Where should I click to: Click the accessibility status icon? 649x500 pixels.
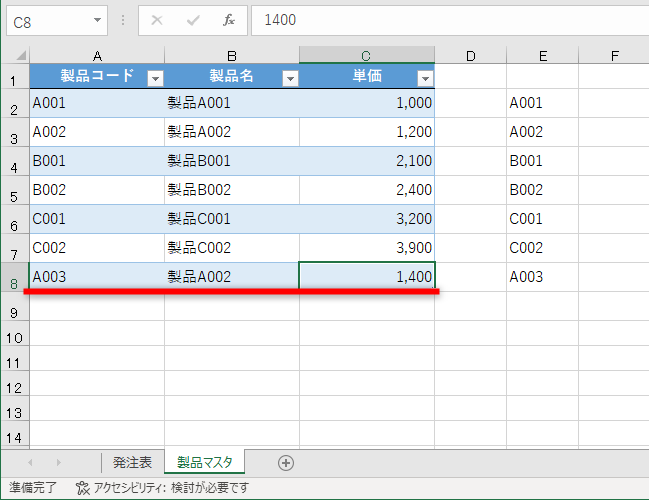pos(82,488)
